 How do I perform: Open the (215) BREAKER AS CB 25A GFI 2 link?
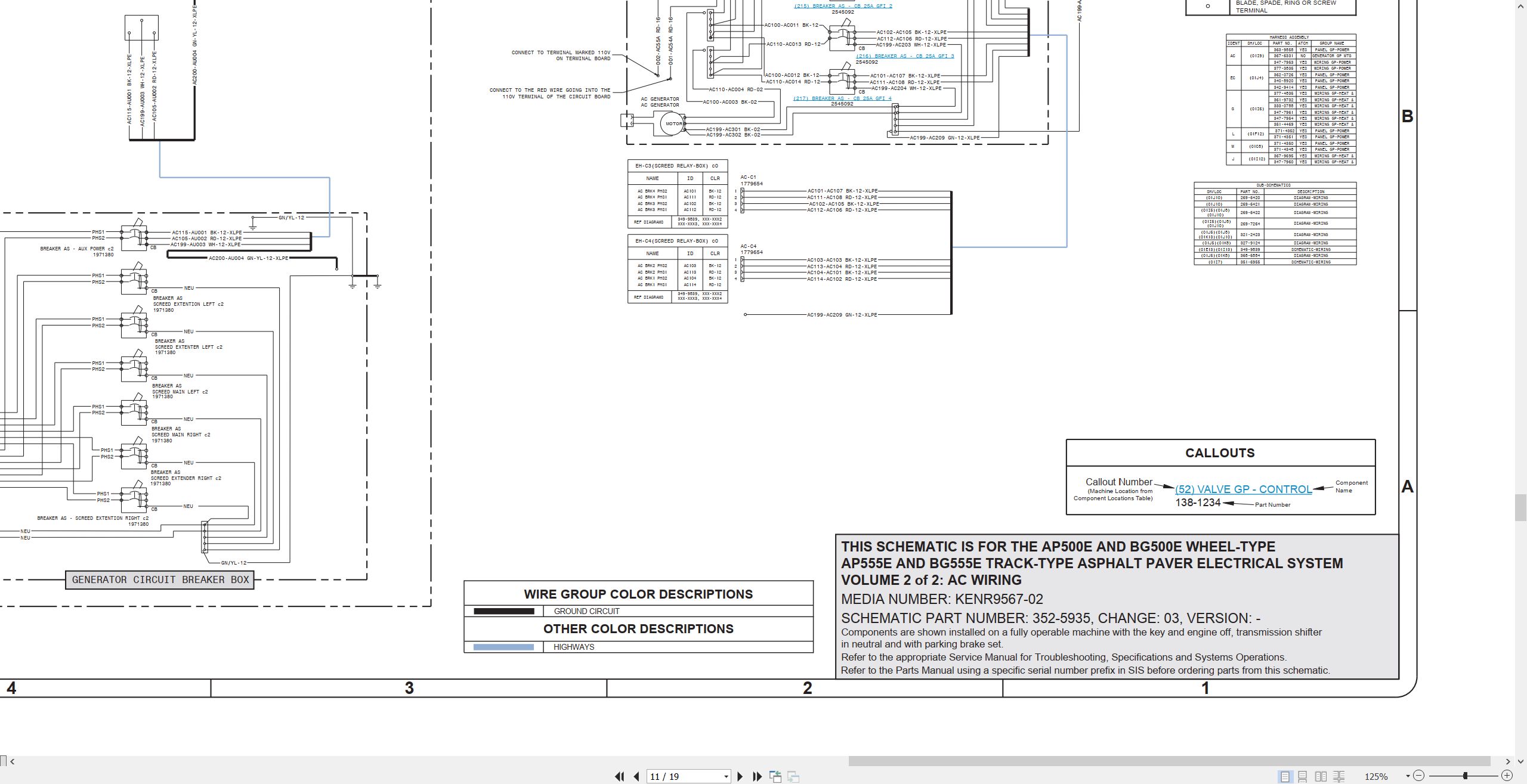(x=843, y=6)
